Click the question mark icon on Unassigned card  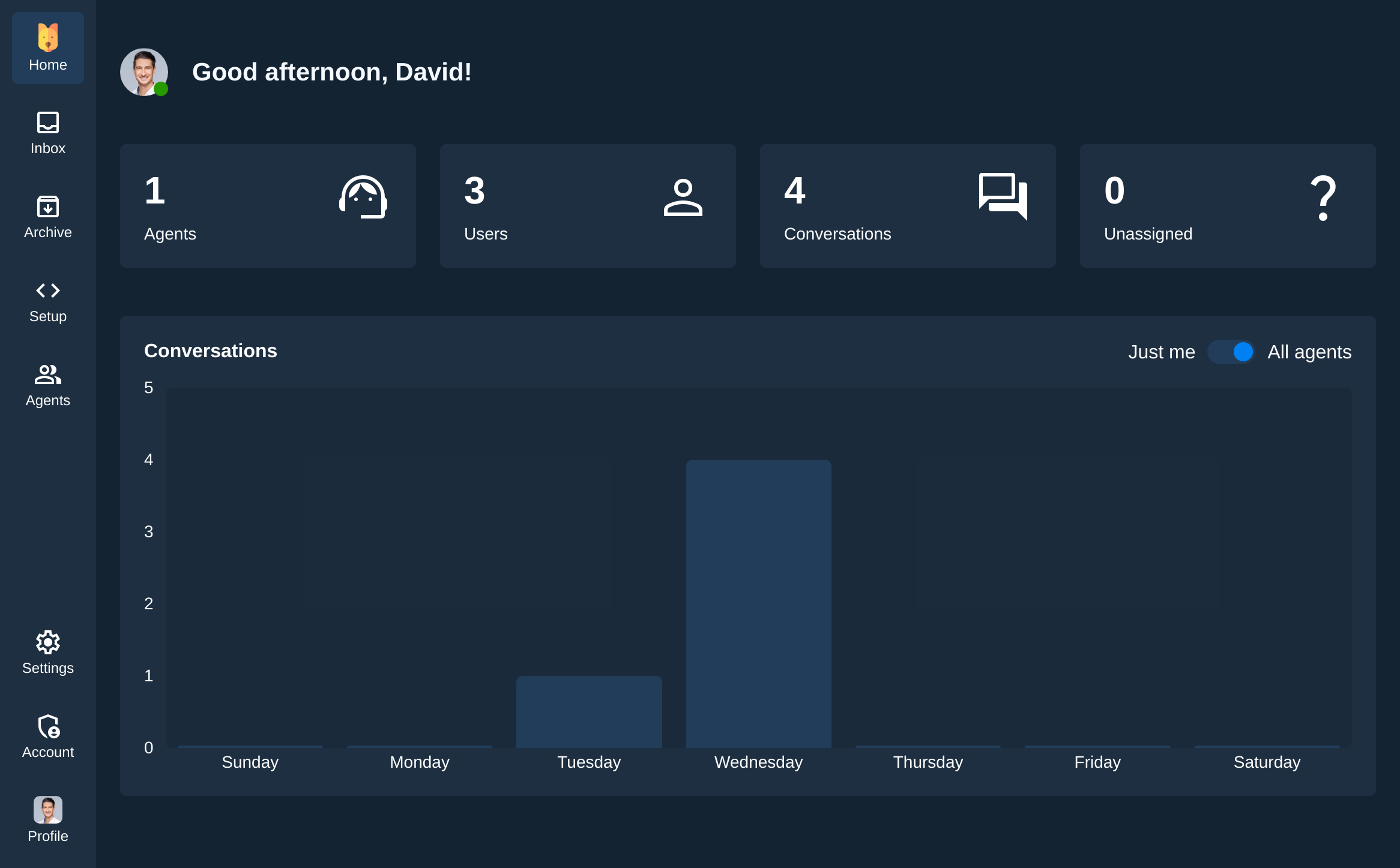(x=1323, y=198)
